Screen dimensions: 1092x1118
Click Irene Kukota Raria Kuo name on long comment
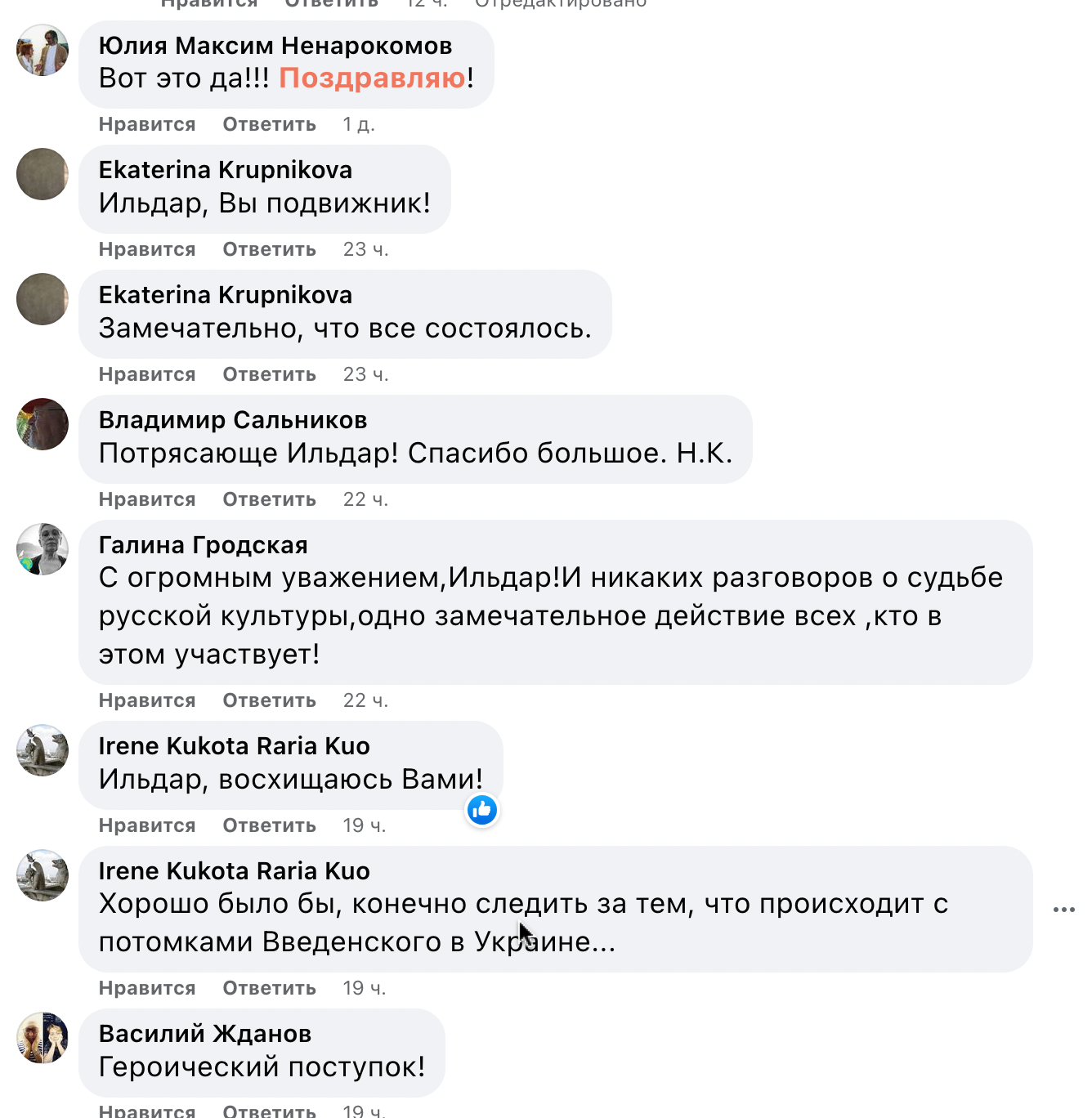point(235,871)
